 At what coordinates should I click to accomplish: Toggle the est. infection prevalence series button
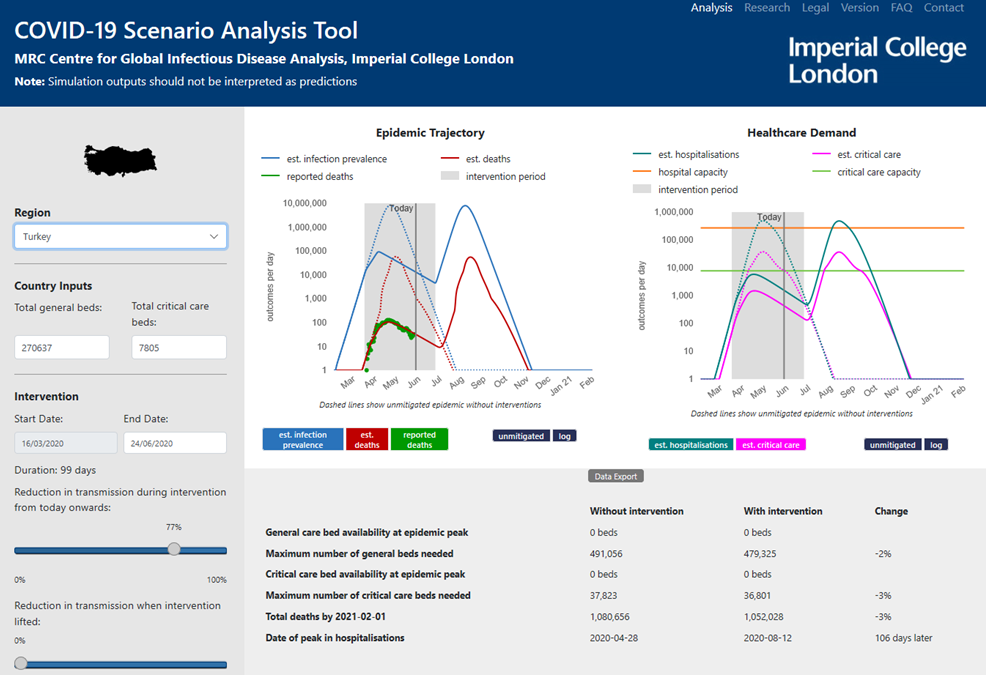[302, 439]
